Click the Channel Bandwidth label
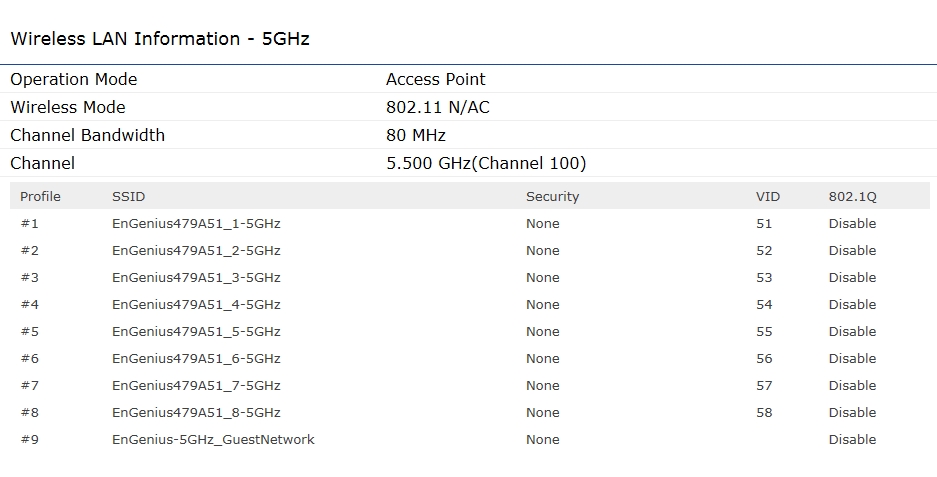 [x=87, y=135]
